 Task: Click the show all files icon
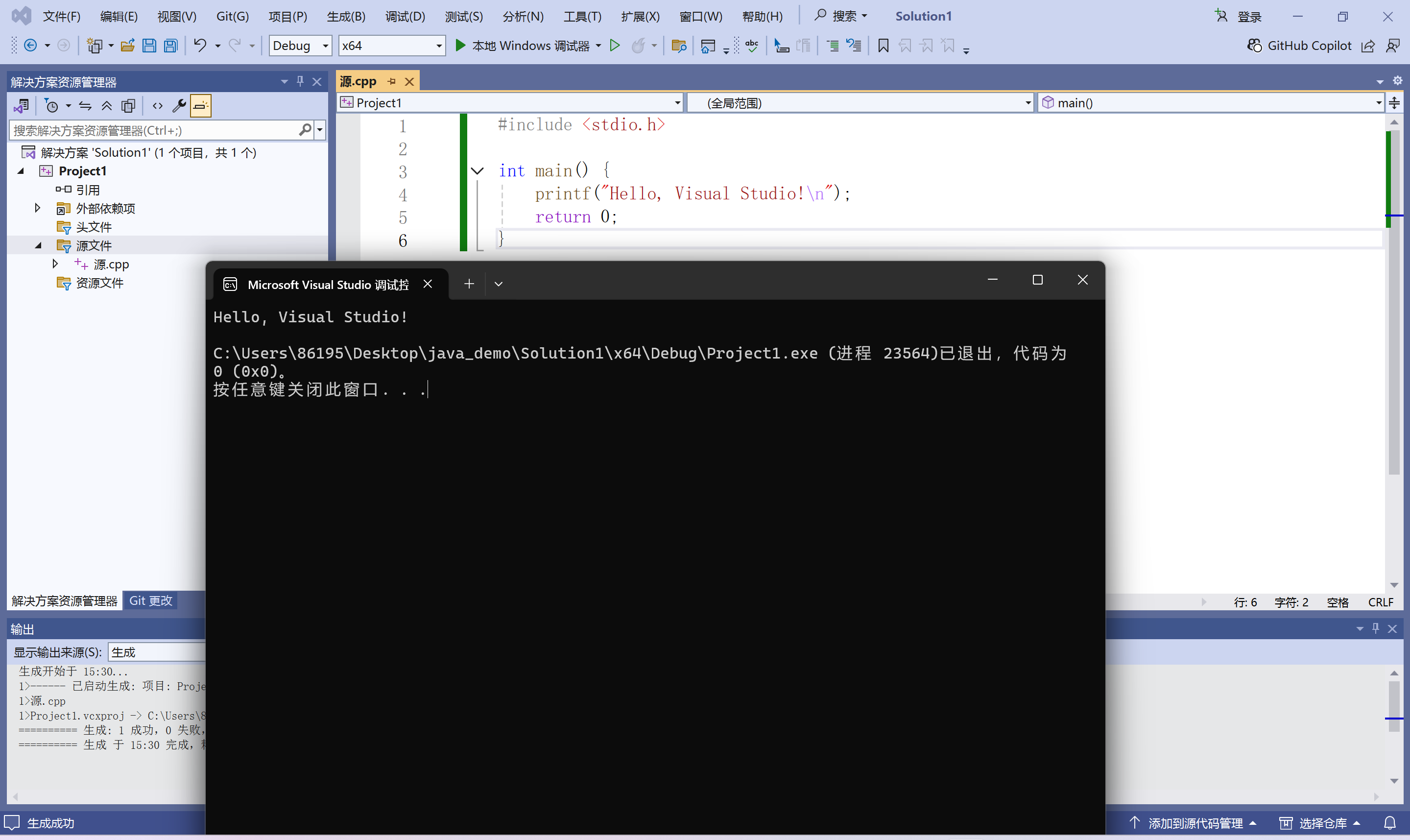pos(128,106)
